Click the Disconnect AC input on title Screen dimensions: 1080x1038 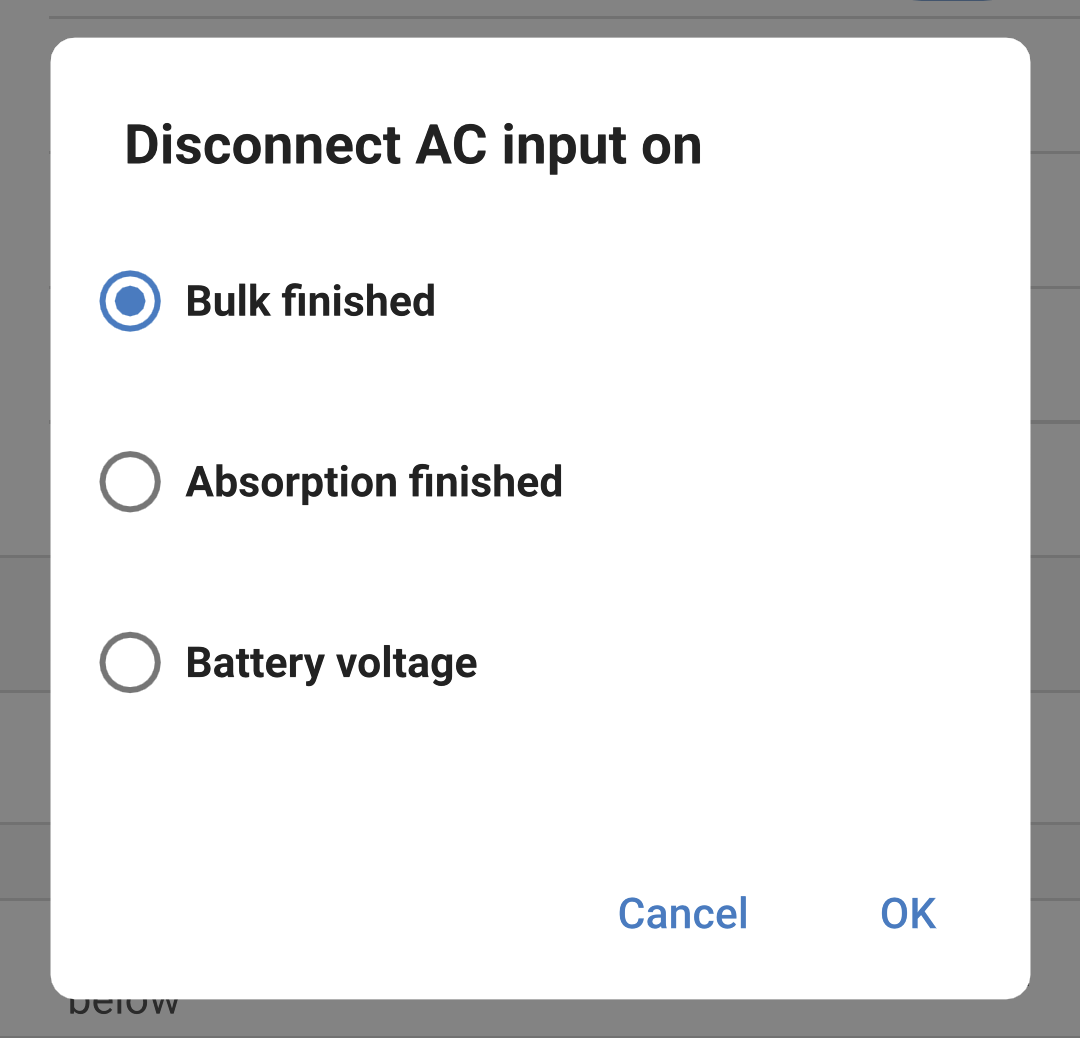pos(412,145)
